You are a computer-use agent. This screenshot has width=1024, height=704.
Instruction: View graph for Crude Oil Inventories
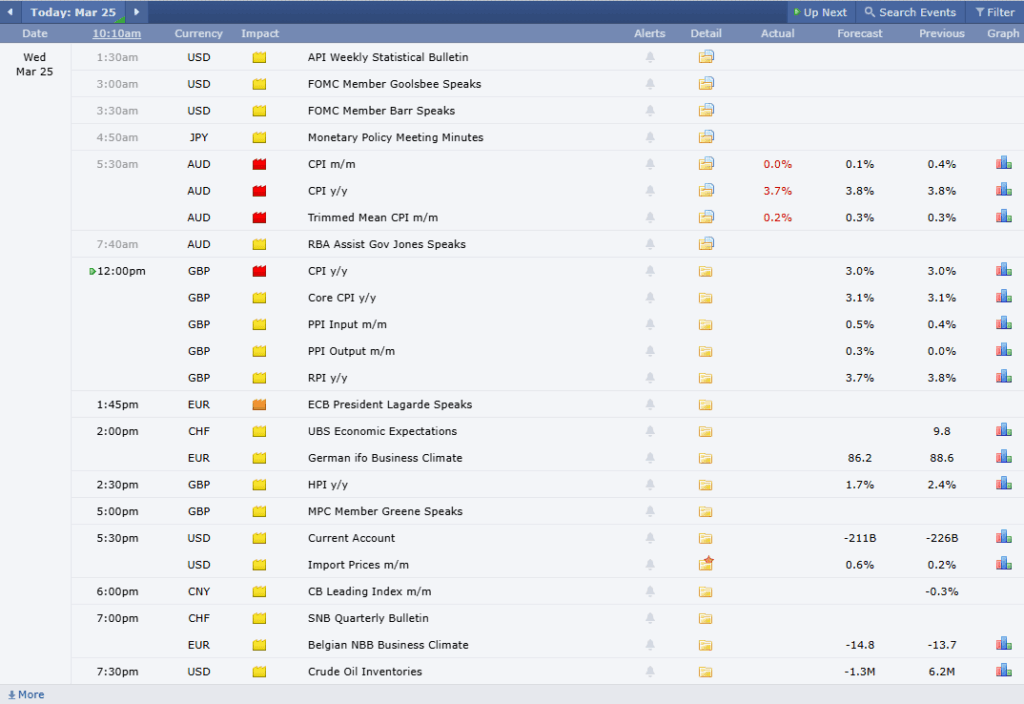point(1003,671)
